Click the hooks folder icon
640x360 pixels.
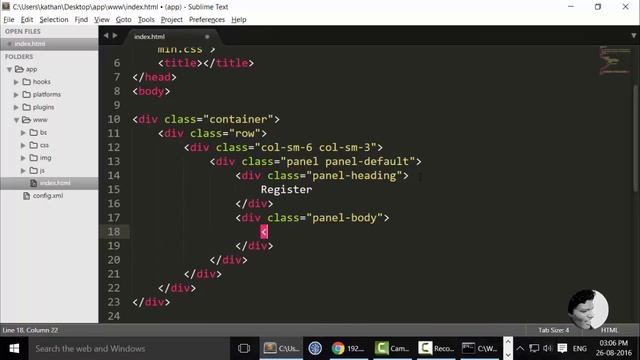[27, 82]
